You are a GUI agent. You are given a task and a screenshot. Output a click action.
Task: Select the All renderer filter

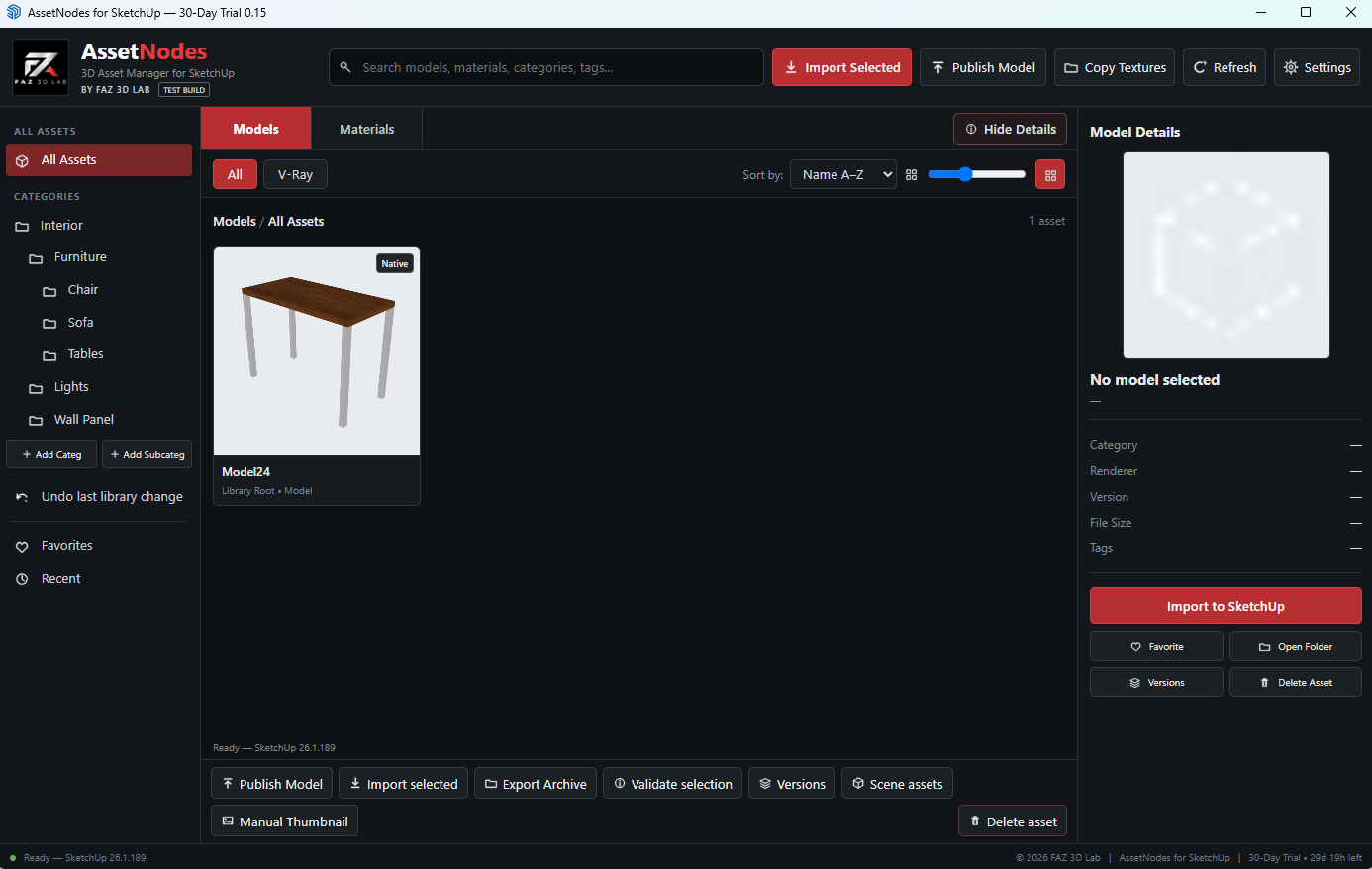(235, 174)
